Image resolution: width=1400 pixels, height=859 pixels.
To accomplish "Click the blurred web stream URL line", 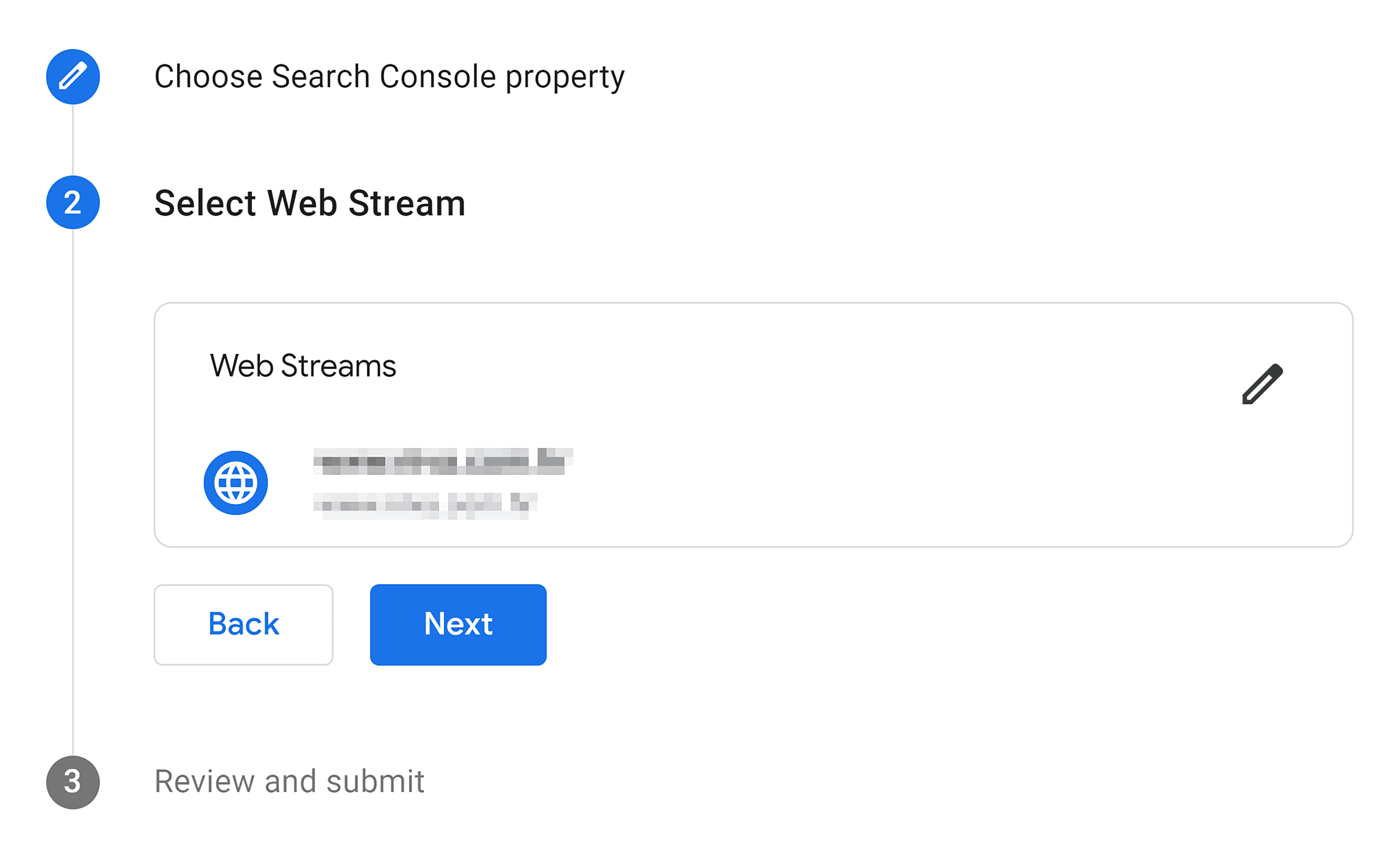I will [x=425, y=506].
